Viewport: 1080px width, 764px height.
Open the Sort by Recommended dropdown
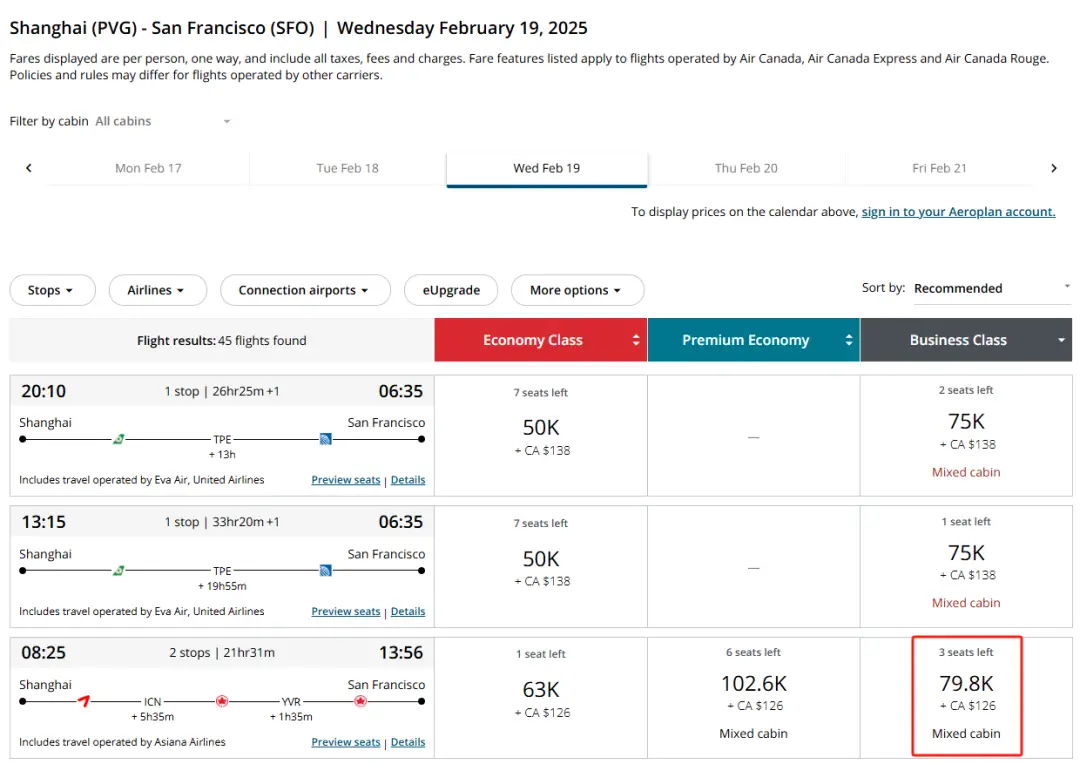[991, 288]
